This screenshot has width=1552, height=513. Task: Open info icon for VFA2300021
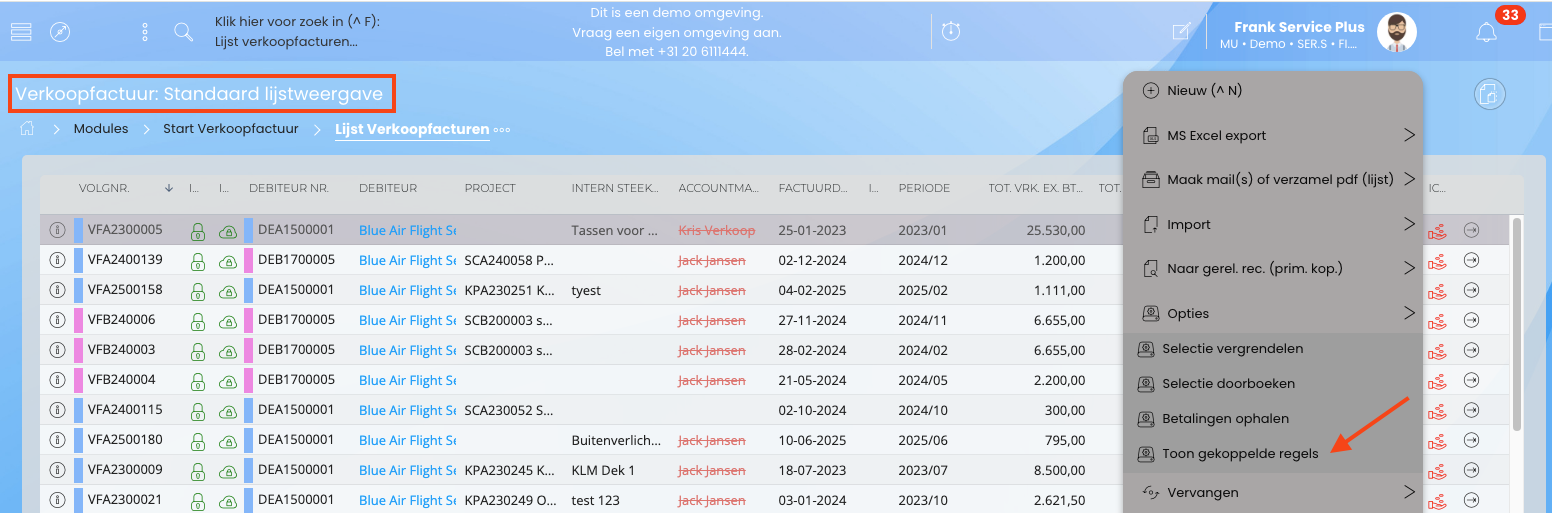pyautogui.click(x=57, y=500)
